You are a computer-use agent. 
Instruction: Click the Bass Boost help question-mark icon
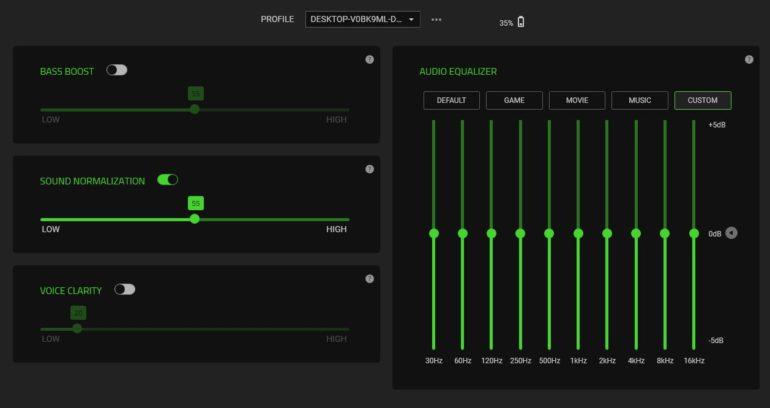click(369, 60)
